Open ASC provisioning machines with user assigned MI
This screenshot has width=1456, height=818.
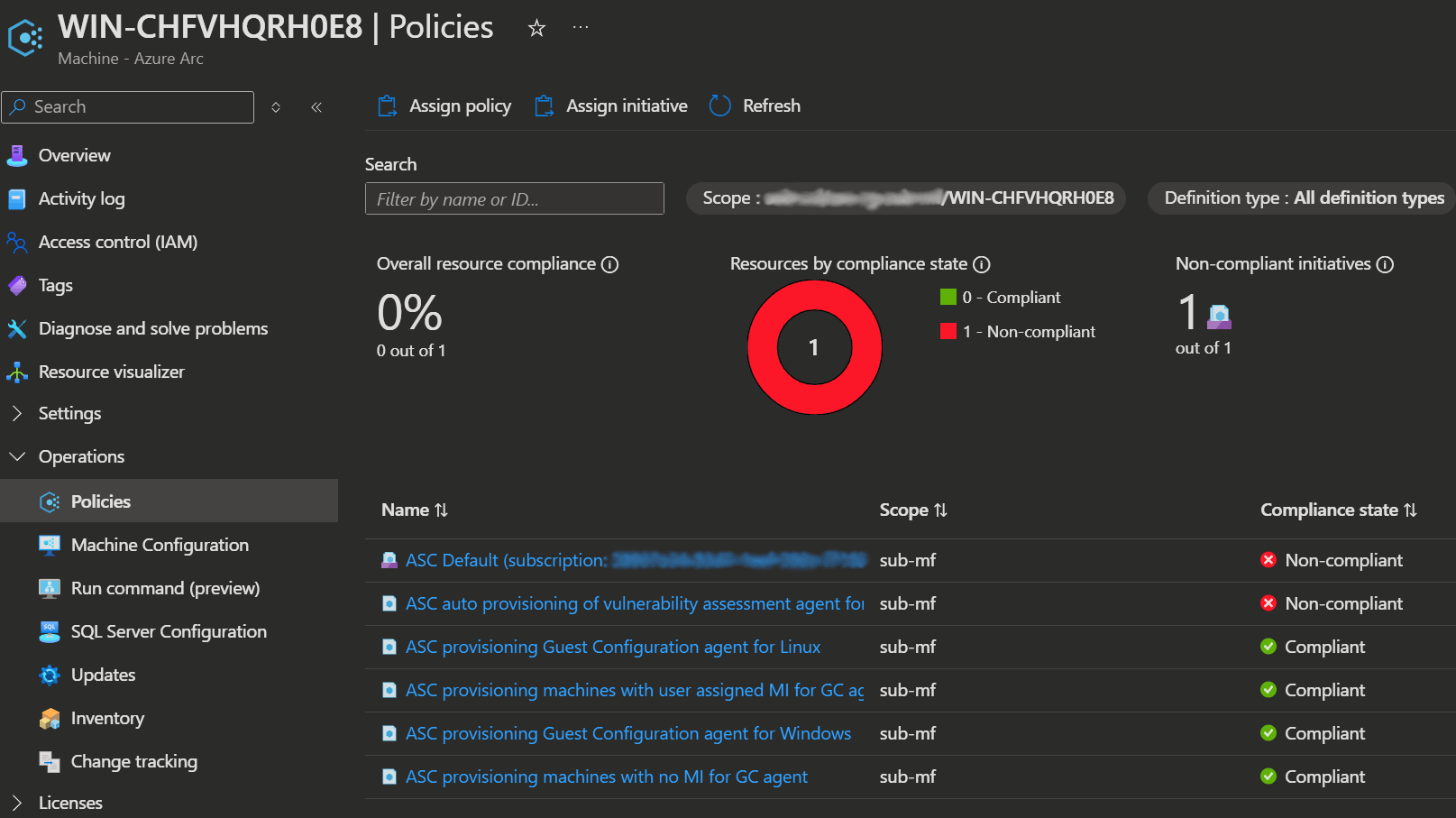click(x=635, y=690)
